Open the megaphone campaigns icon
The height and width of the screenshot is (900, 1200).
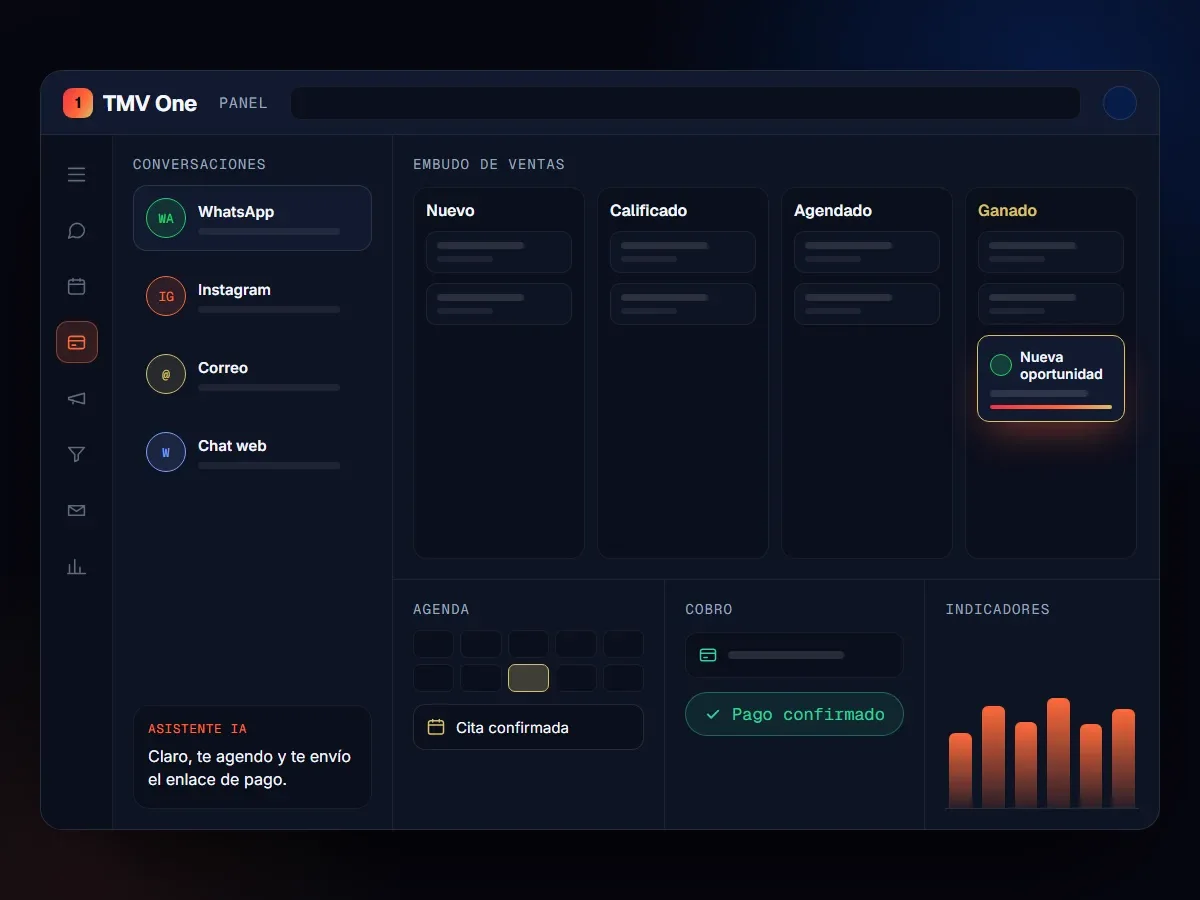pos(76,399)
